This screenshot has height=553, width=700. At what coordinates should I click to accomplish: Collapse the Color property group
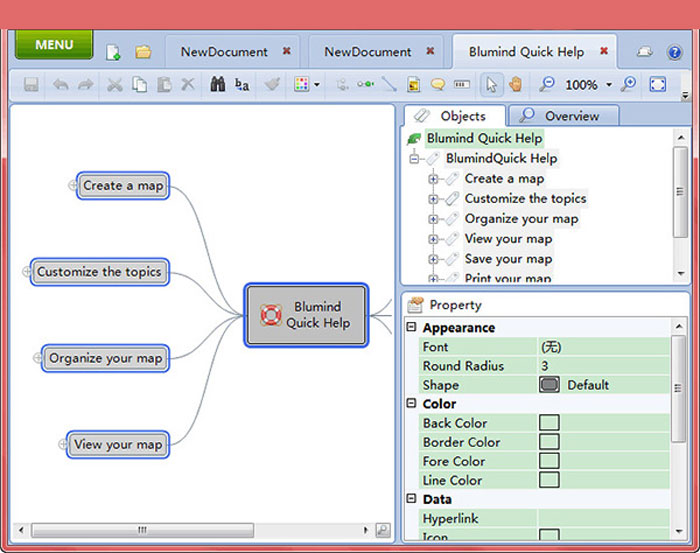point(411,403)
